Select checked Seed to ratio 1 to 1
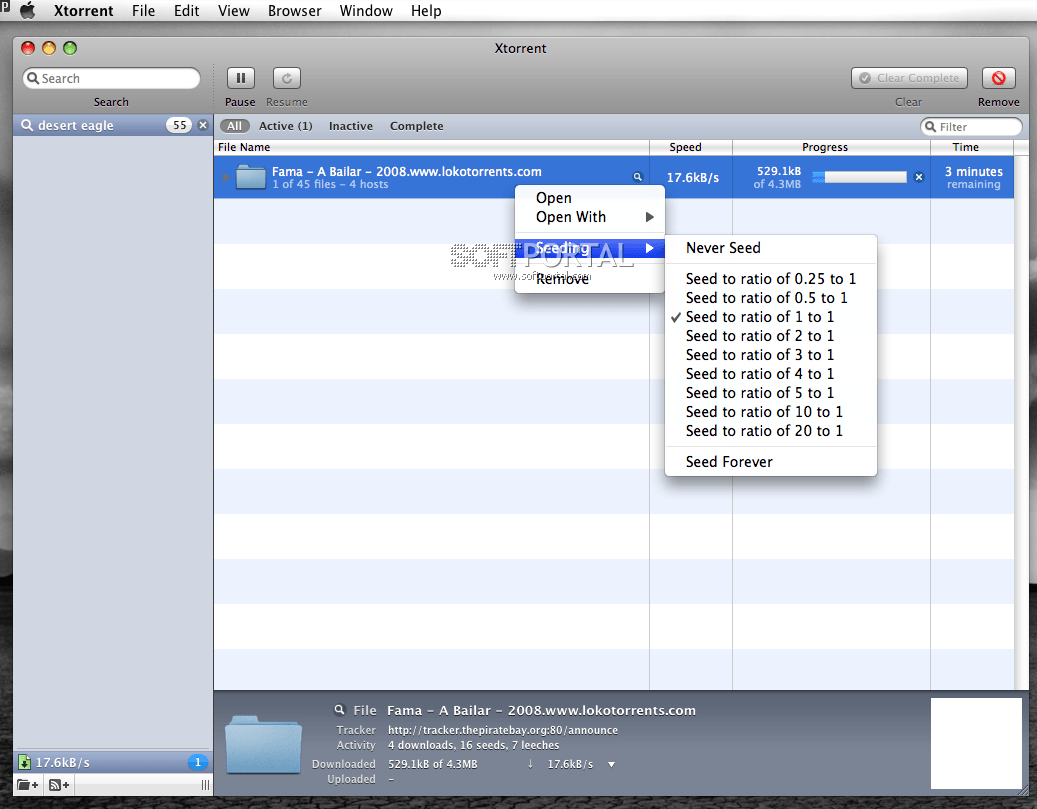Screen dimensions: 1037x809 [x=770, y=317]
